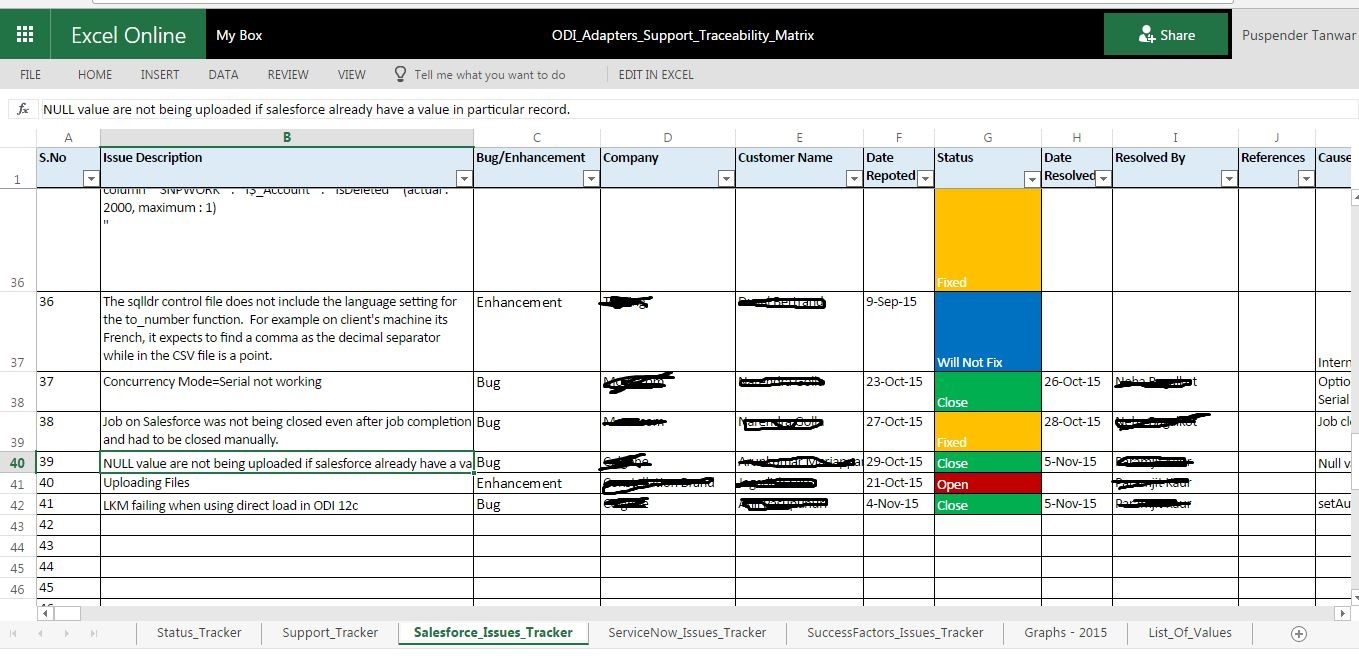Open the app launcher grid icon

click(25, 34)
